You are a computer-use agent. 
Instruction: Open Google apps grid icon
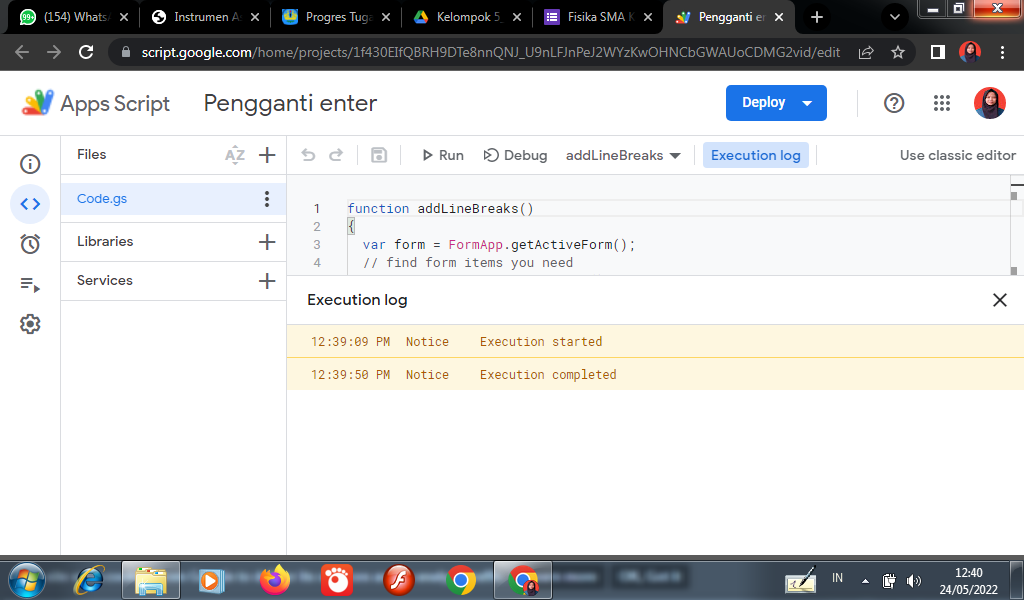941,103
